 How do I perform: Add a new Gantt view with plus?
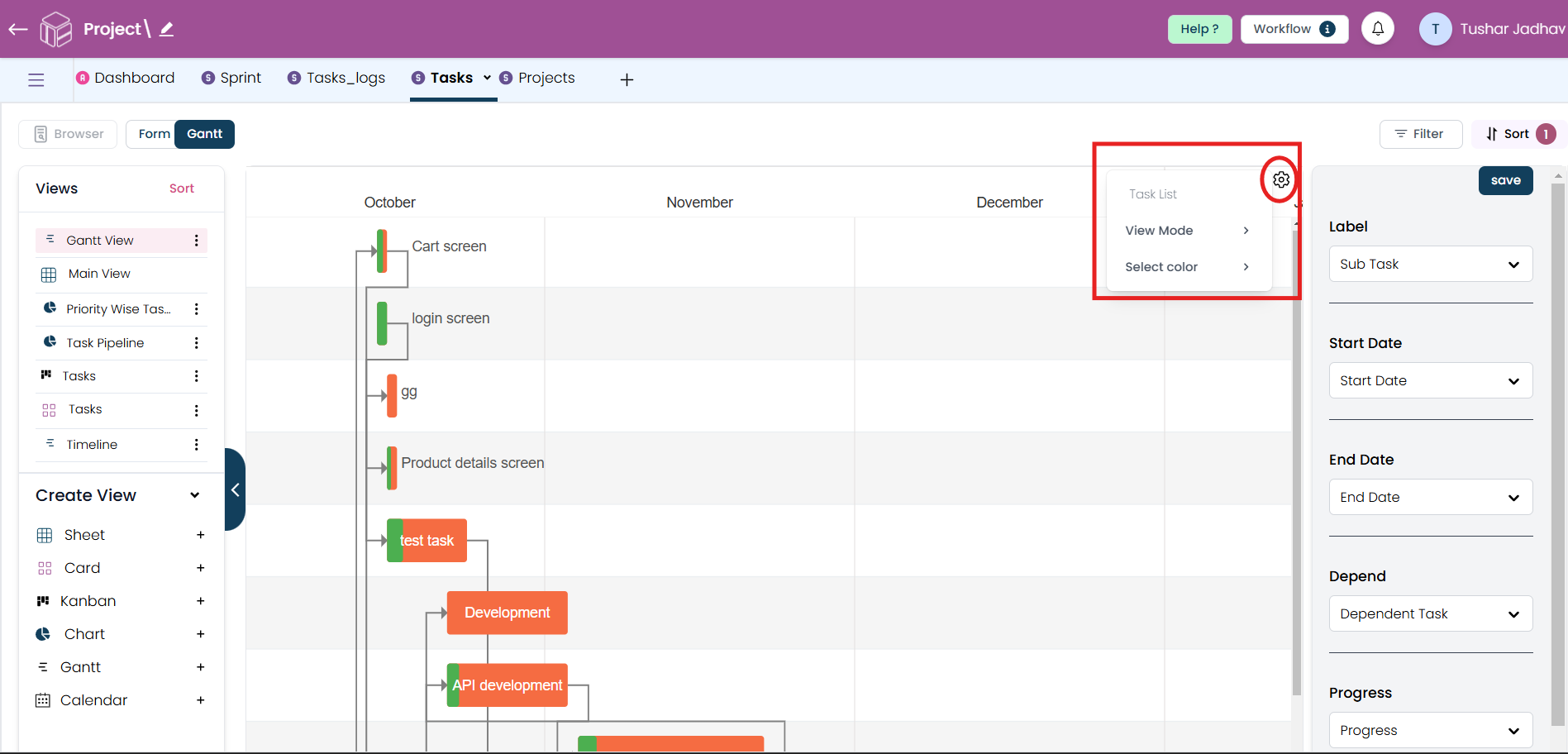200,667
